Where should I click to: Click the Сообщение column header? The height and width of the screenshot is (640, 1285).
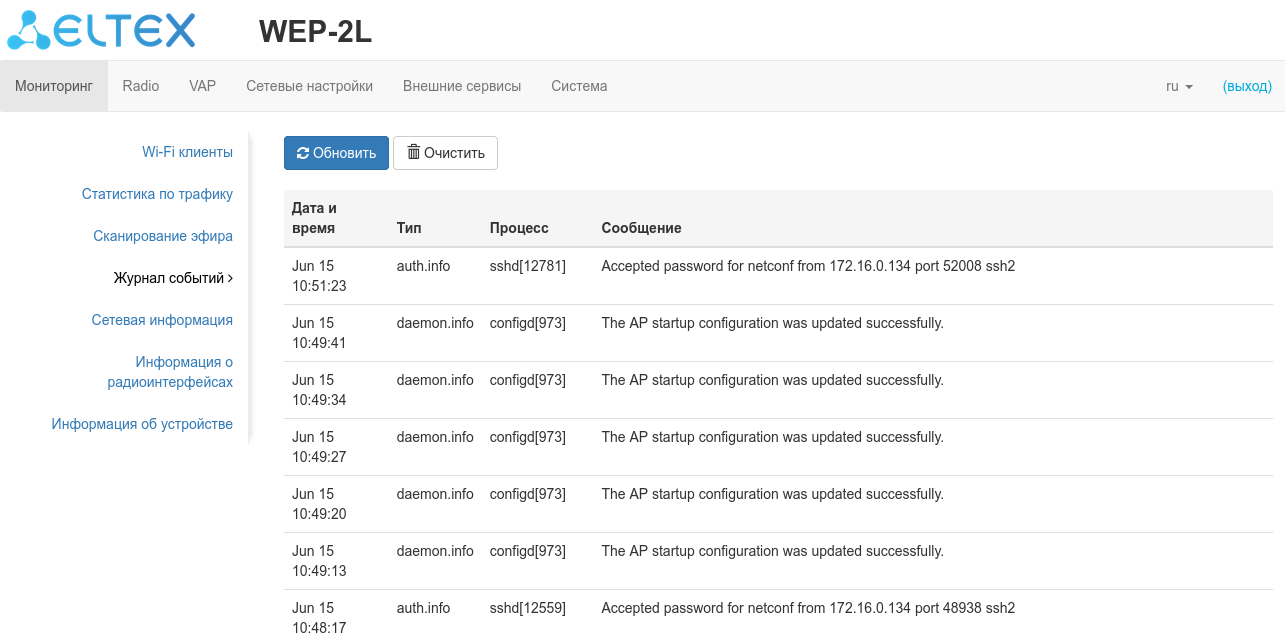pyautogui.click(x=641, y=228)
